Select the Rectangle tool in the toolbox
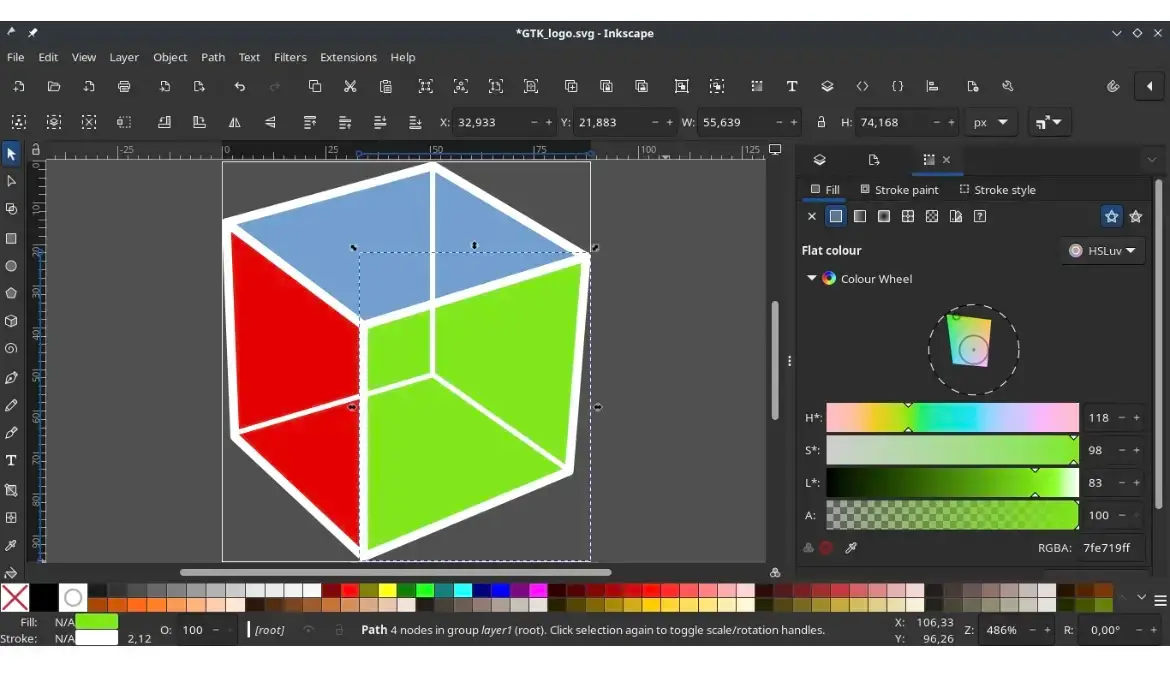Screen dimensions: 1170x692 point(12,238)
